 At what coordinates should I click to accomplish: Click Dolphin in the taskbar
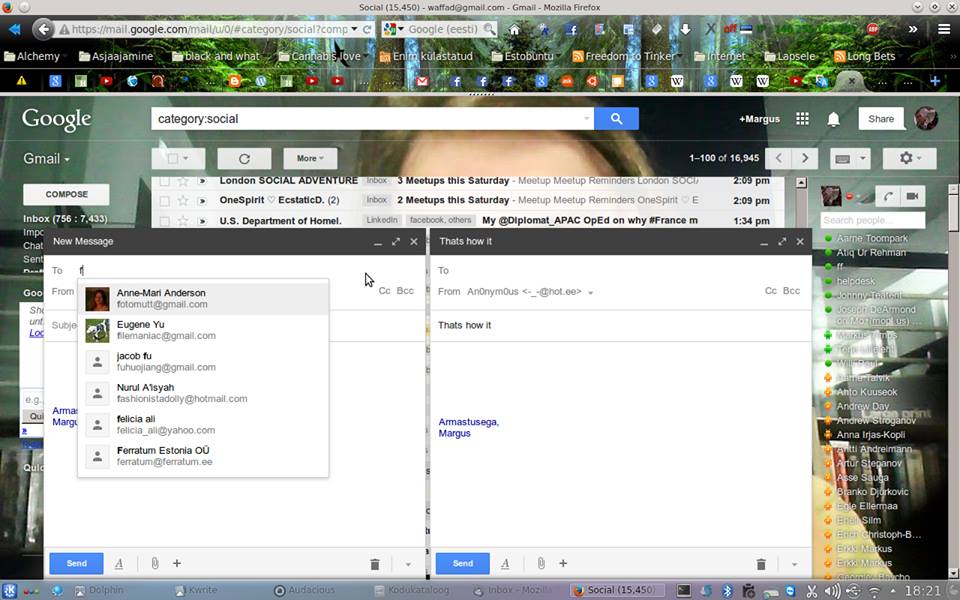[x=99, y=590]
